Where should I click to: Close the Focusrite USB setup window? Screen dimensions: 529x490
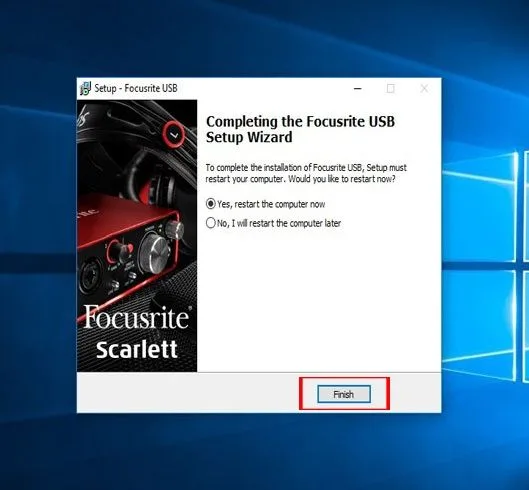(424, 89)
